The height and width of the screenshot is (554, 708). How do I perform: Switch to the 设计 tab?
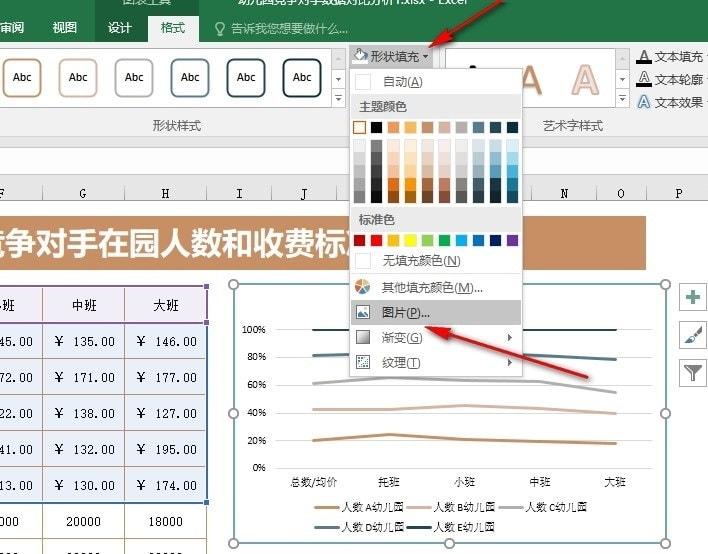coord(119,28)
